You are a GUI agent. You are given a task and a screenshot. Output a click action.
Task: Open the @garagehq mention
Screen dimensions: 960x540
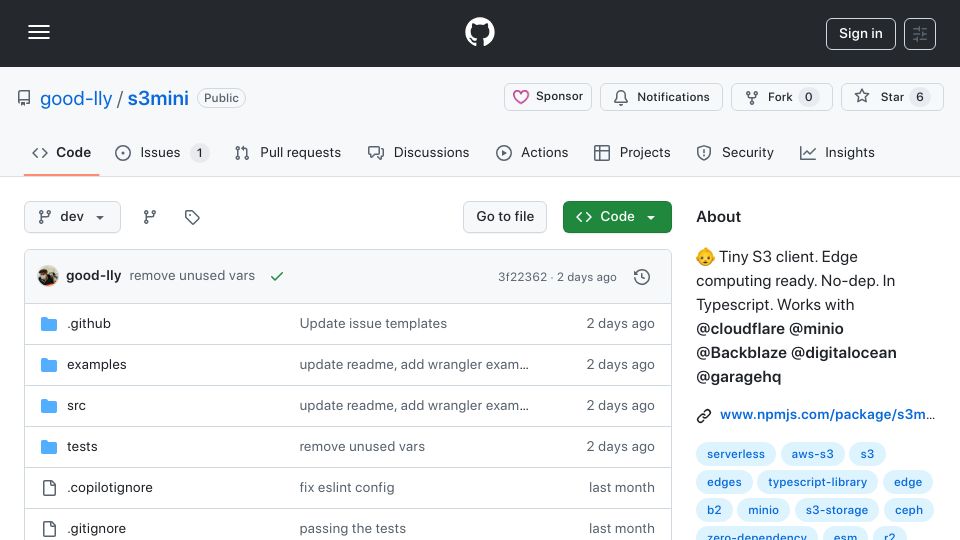point(738,377)
